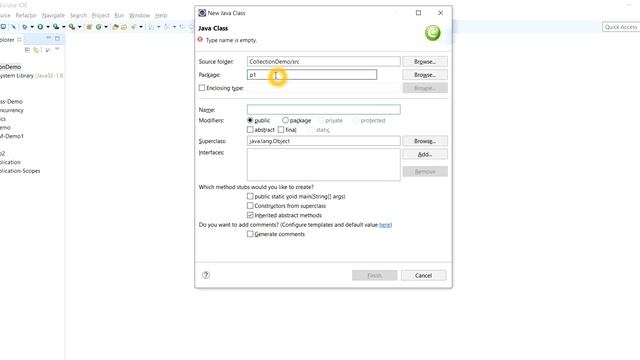The image size is (640, 360).
Task: Enable the abstract modifier checkbox
Action: tap(250, 130)
